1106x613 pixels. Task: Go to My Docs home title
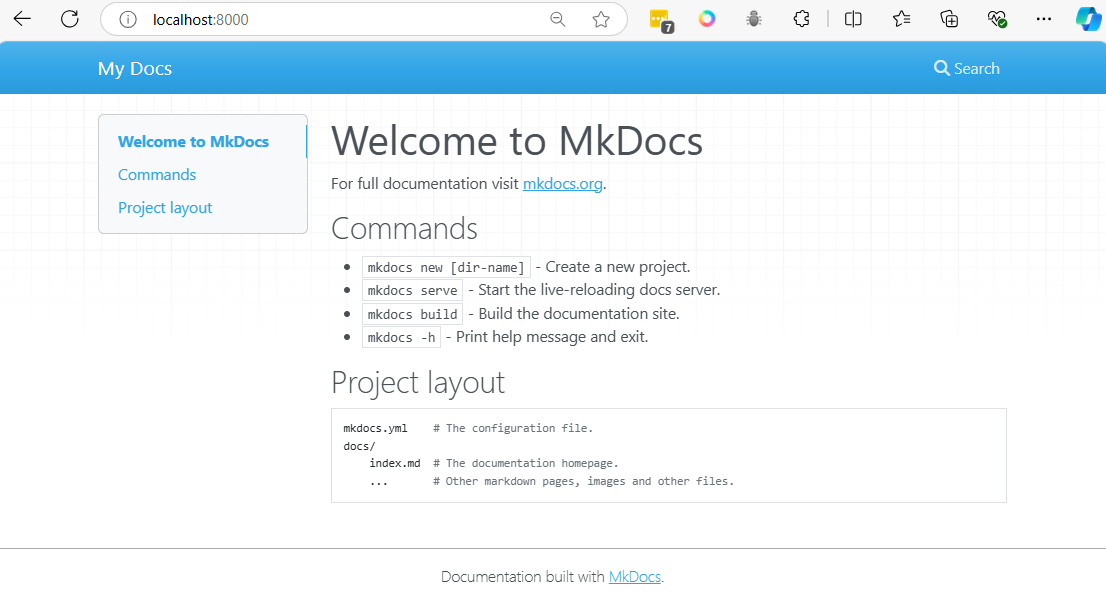click(135, 68)
